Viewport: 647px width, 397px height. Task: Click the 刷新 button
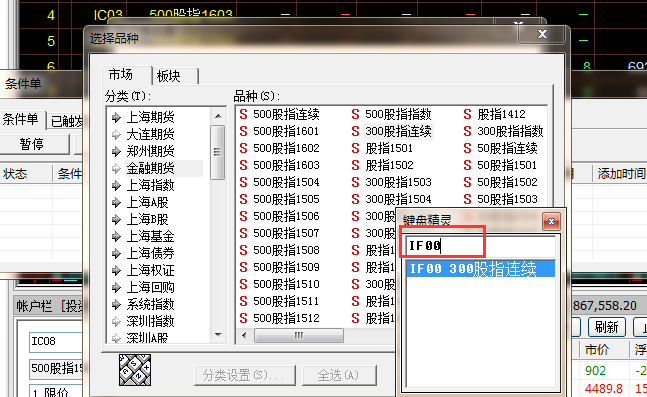[x=607, y=327]
